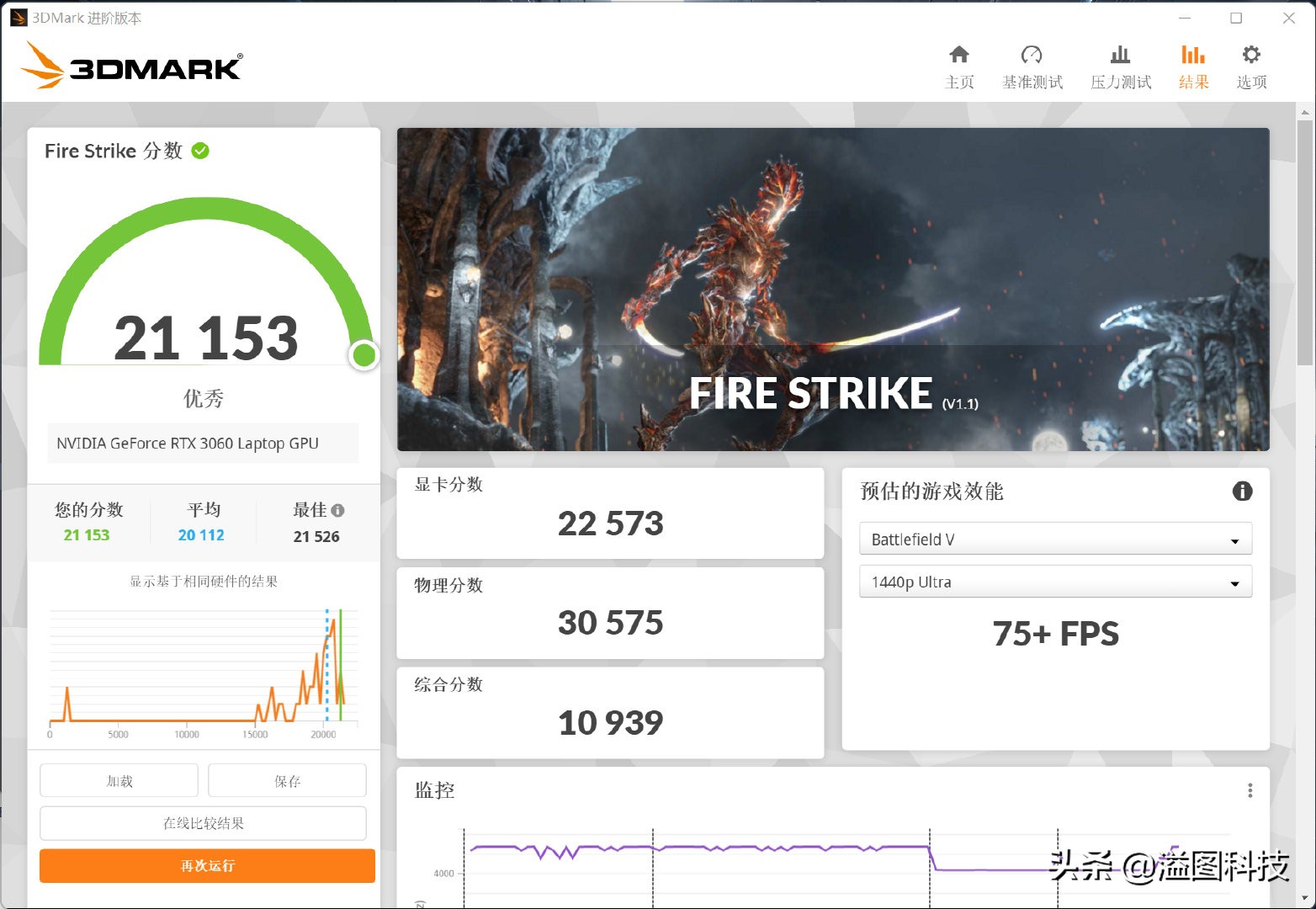The height and width of the screenshot is (909, 1316).
Task: Click the Fire Strike 分数 heading
Action: click(x=114, y=151)
